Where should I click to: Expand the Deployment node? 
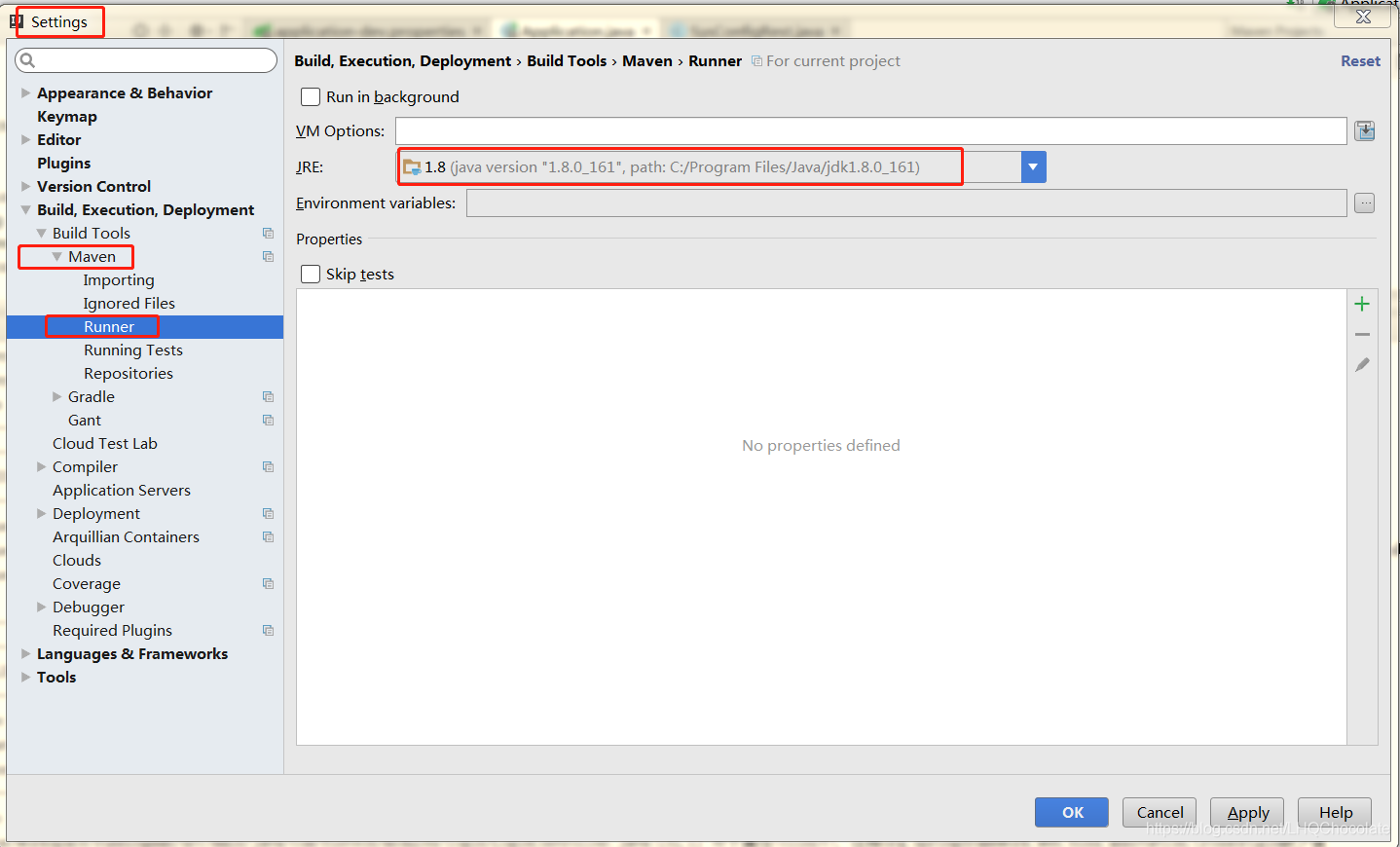(x=42, y=514)
